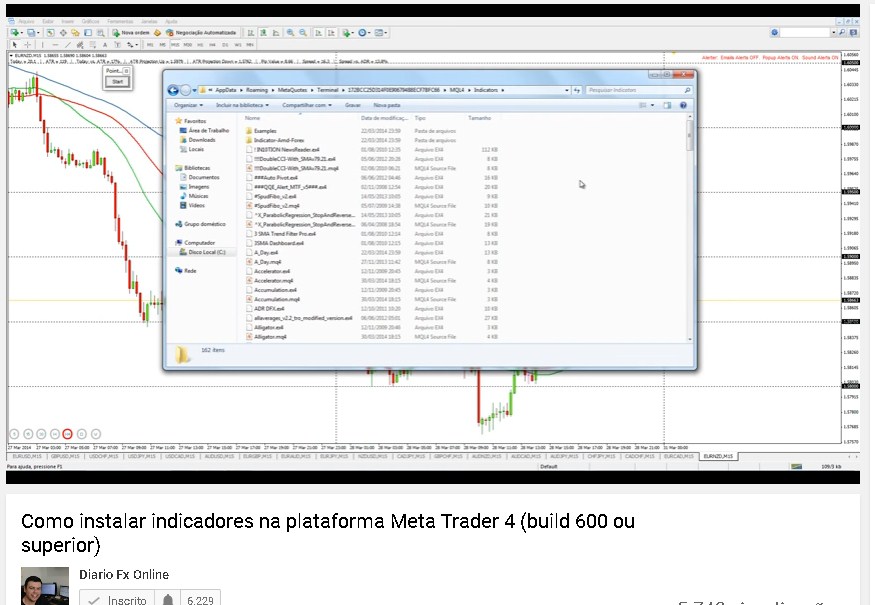Select the crosshair tool
875x605 pixels.
coord(27,45)
